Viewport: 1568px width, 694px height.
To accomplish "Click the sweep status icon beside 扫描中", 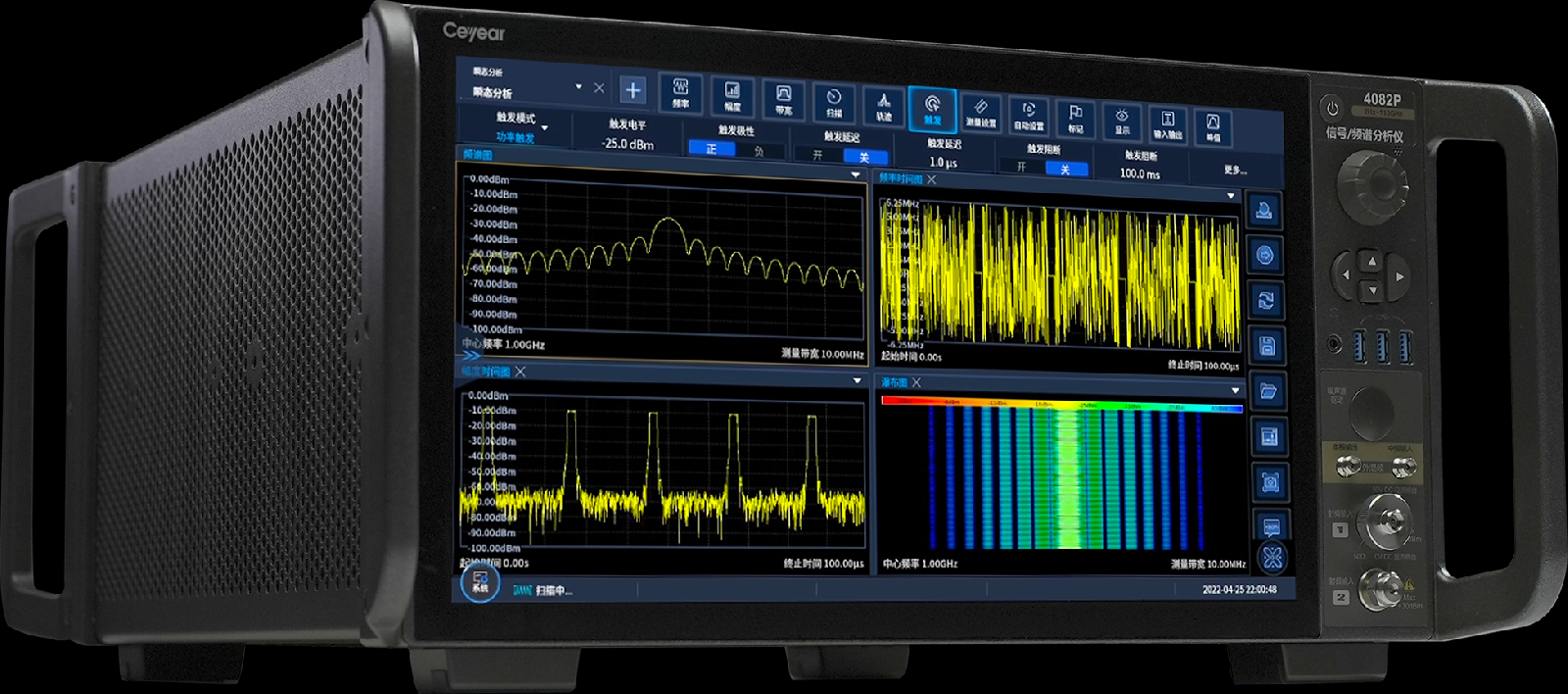I will point(521,590).
